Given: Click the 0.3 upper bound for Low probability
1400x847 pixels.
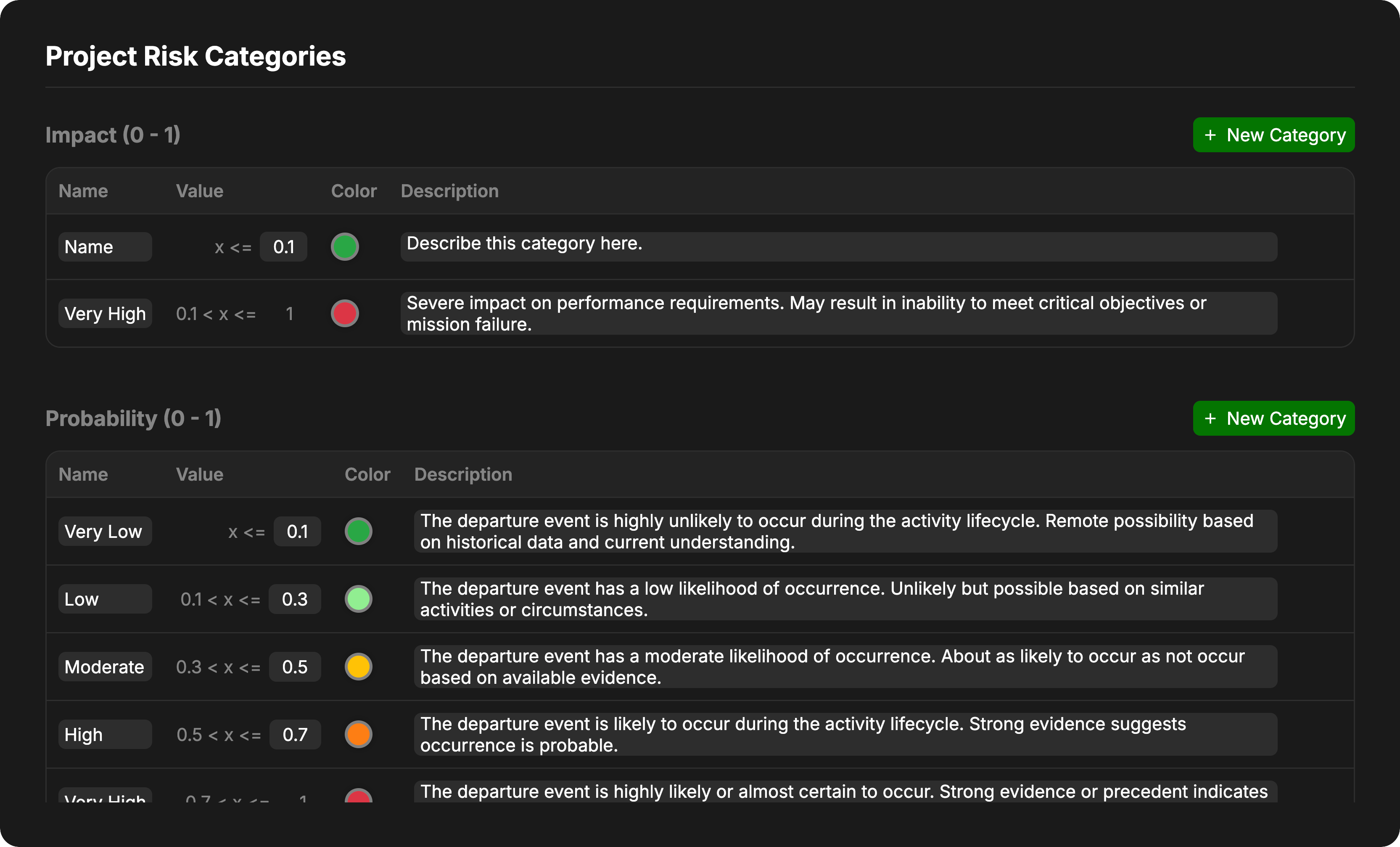Looking at the screenshot, I should (295, 599).
